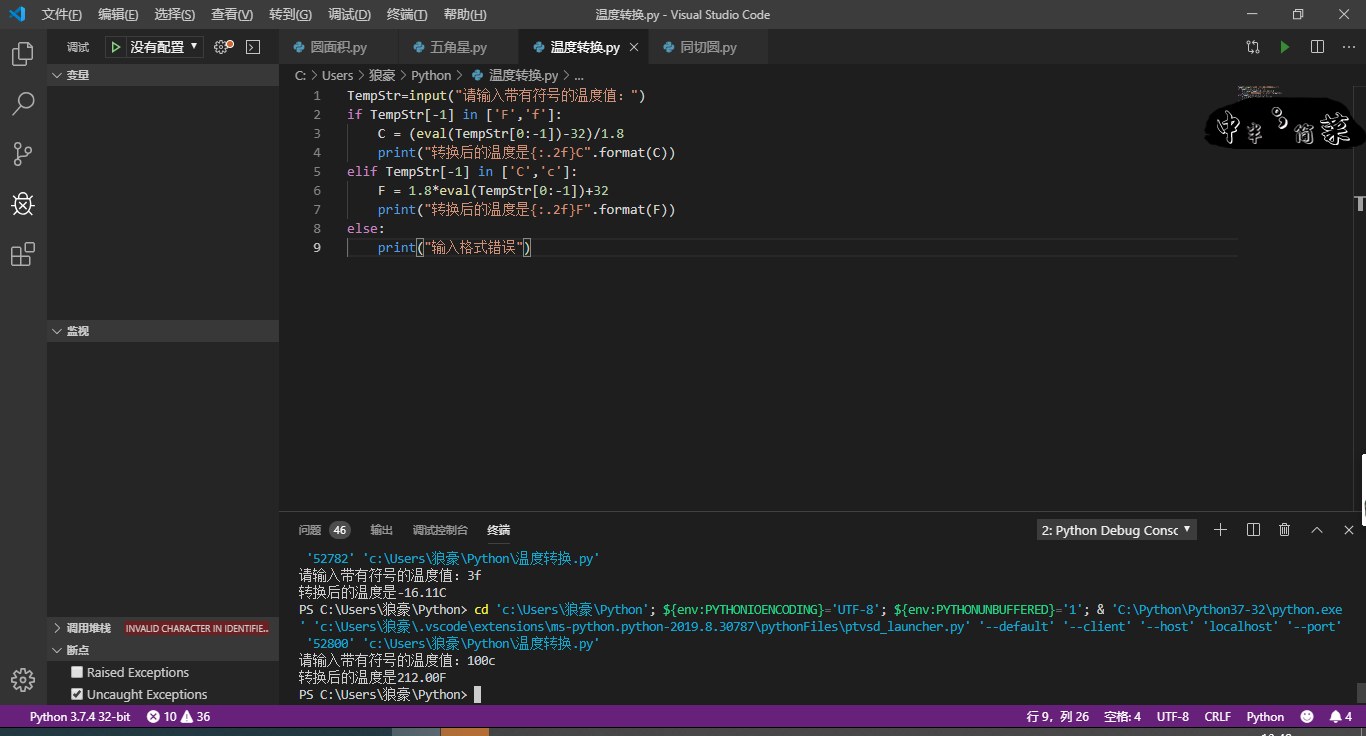Viewport: 1366px width, 736px height.
Task: Click line number 5 in the gutter
Action: click(317, 171)
